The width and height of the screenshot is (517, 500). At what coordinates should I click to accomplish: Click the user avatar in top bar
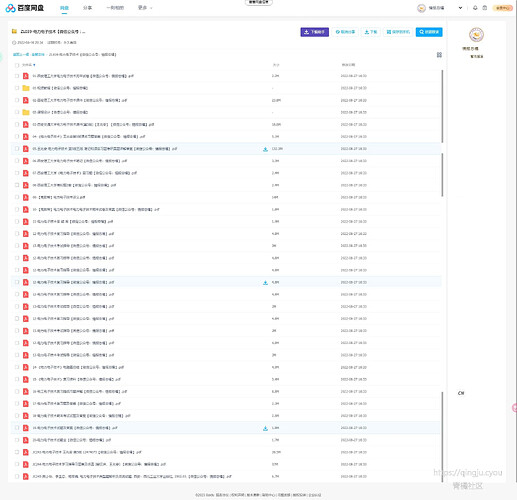[421, 8]
